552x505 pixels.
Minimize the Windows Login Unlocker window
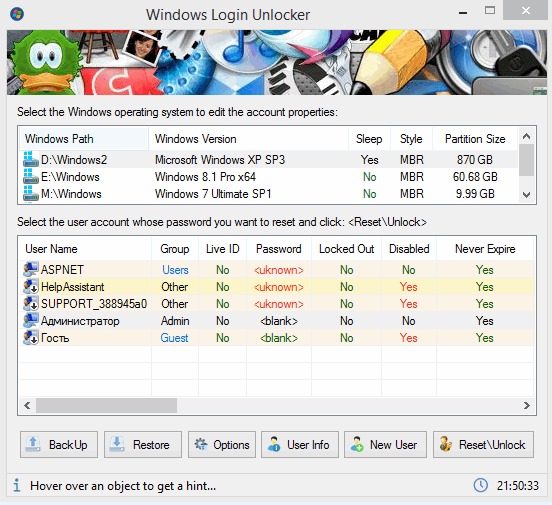463,13
